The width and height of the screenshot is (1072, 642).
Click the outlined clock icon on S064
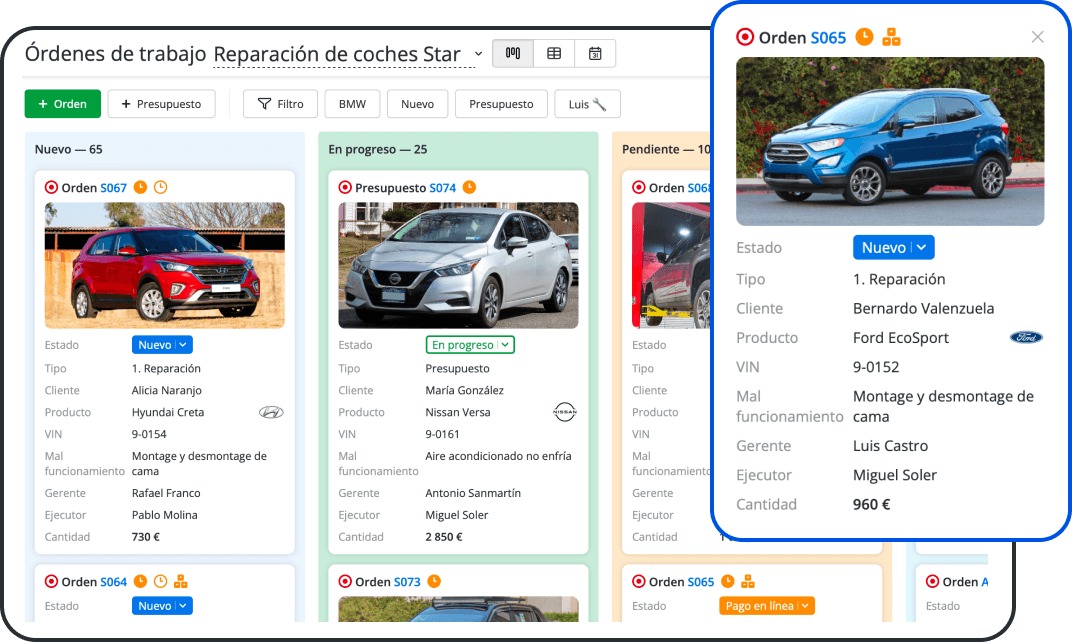click(x=161, y=581)
